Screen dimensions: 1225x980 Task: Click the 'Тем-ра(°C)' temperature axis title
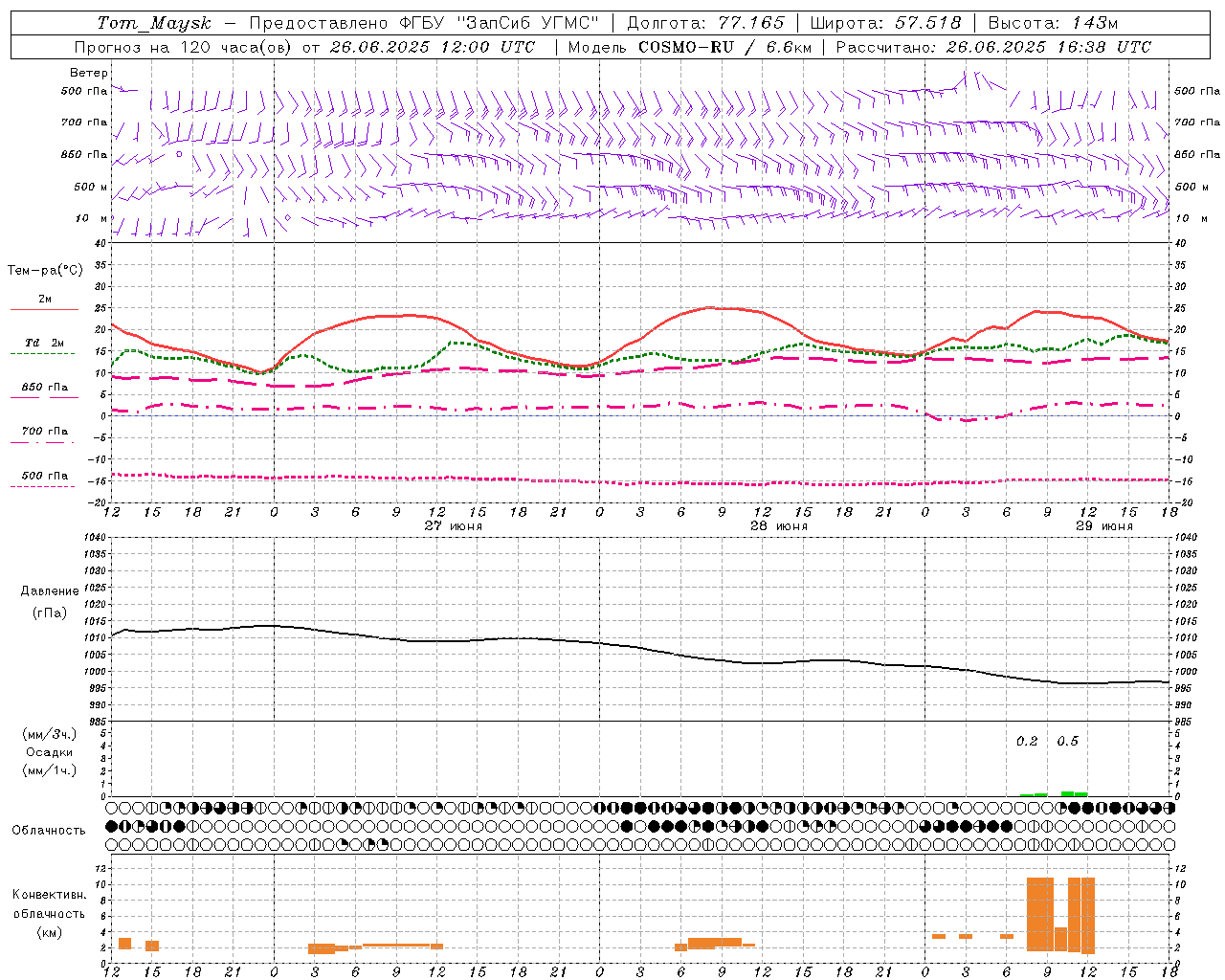(x=45, y=271)
